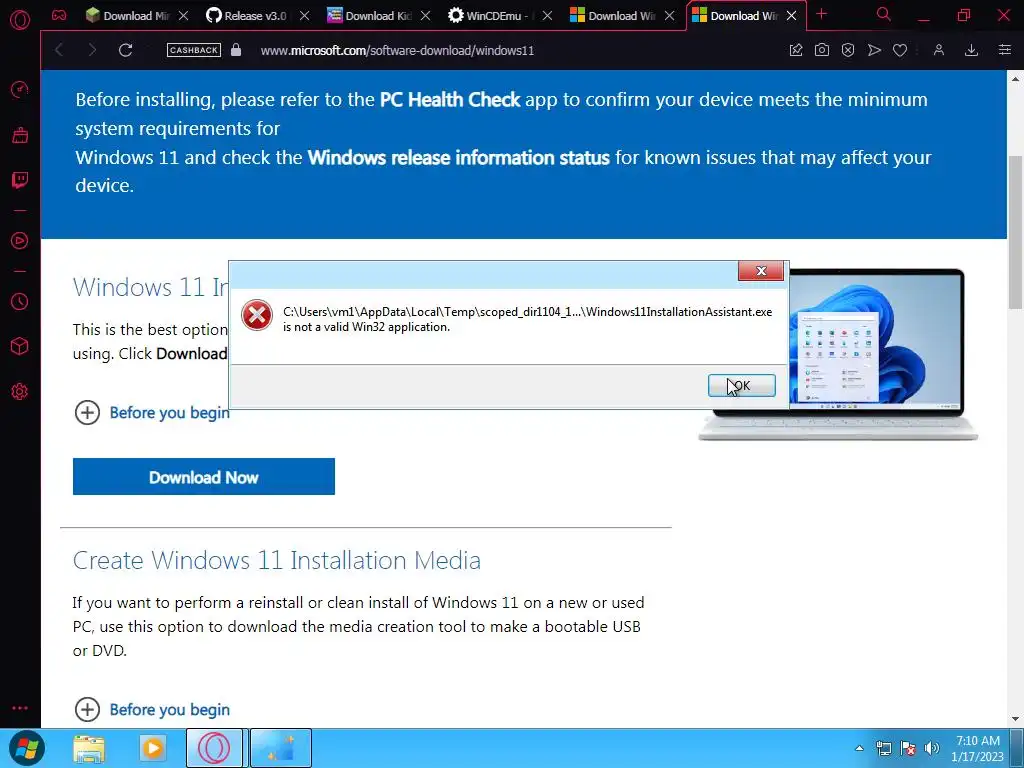Switch to Release v3.0 GitHub tab
Screen dimensions: 1024x768
tap(248, 16)
